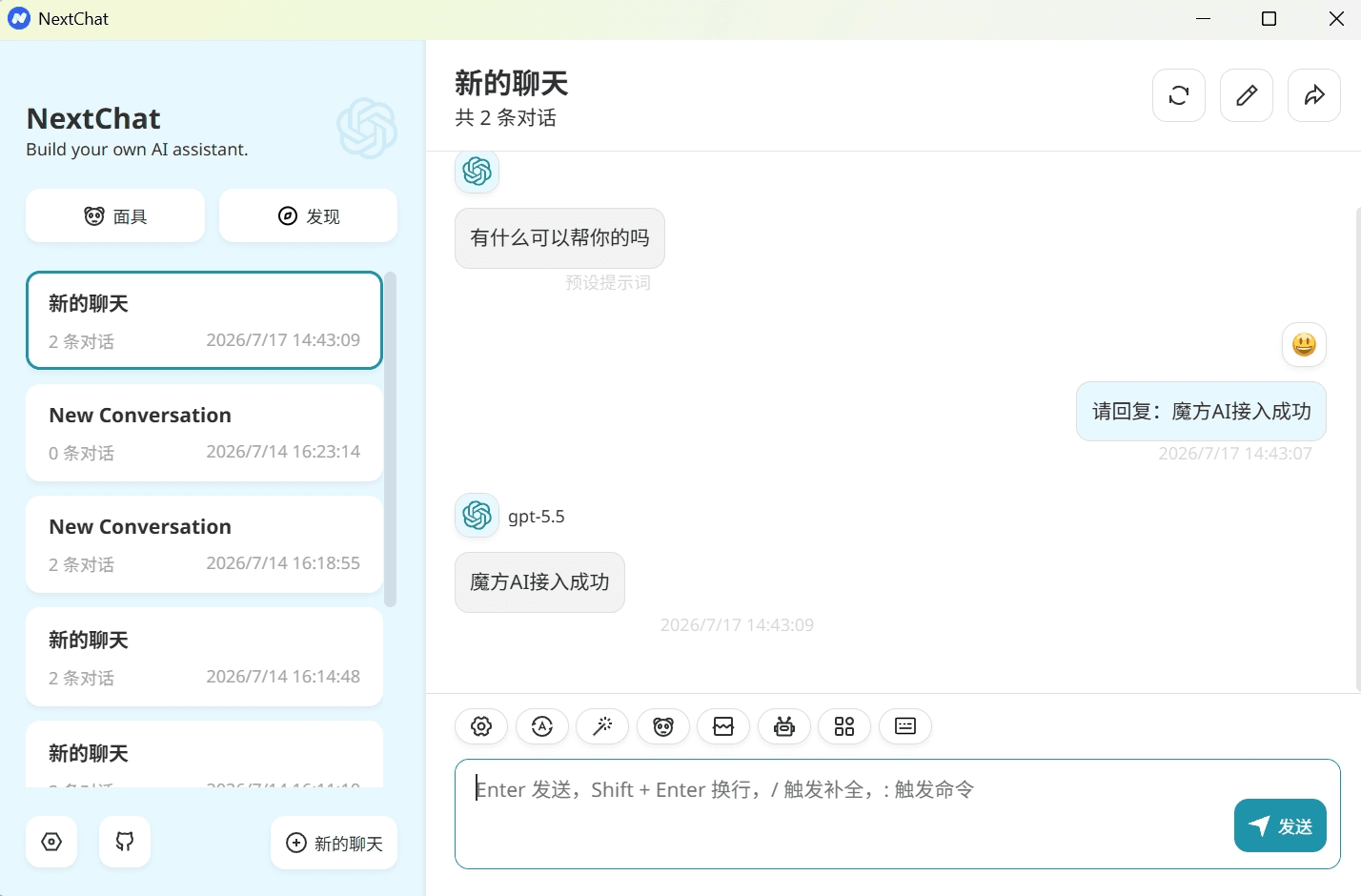
Task: Click the gpt-5.5 assistant avatar
Action: (477, 516)
